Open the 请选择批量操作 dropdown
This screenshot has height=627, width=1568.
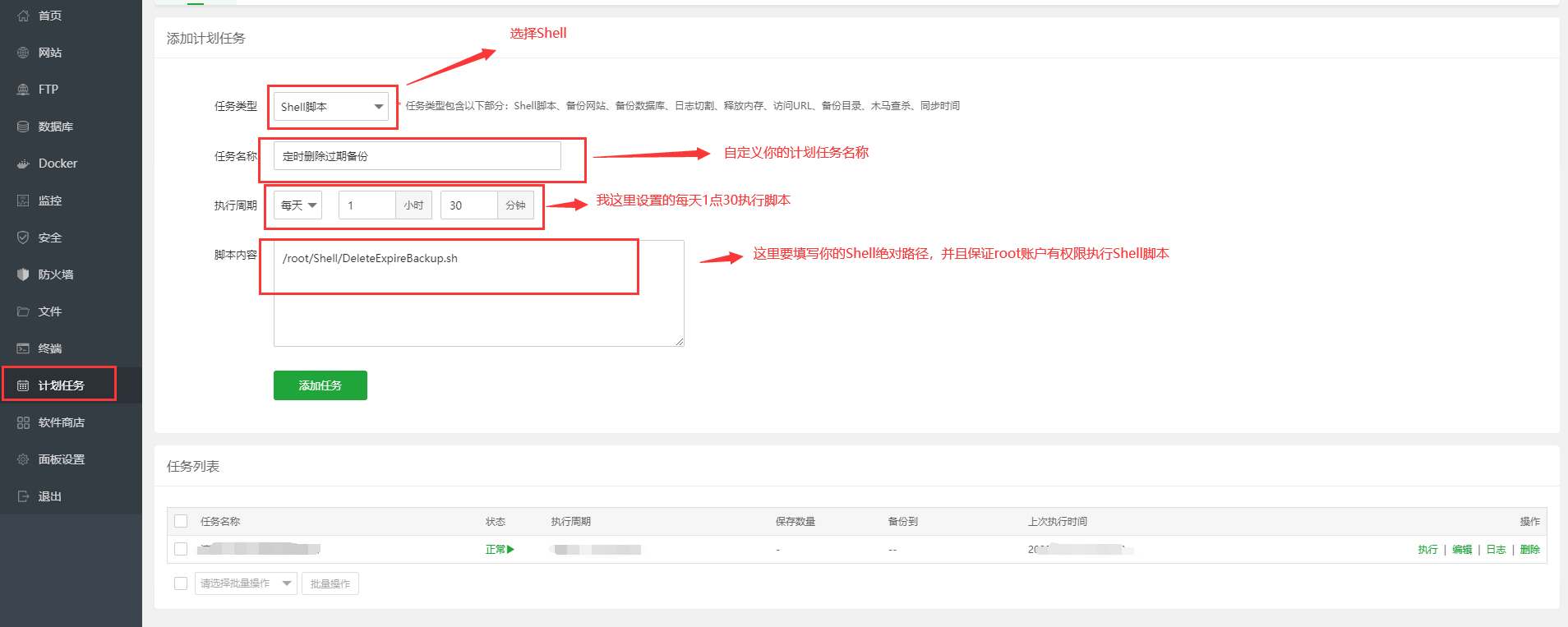tap(246, 583)
